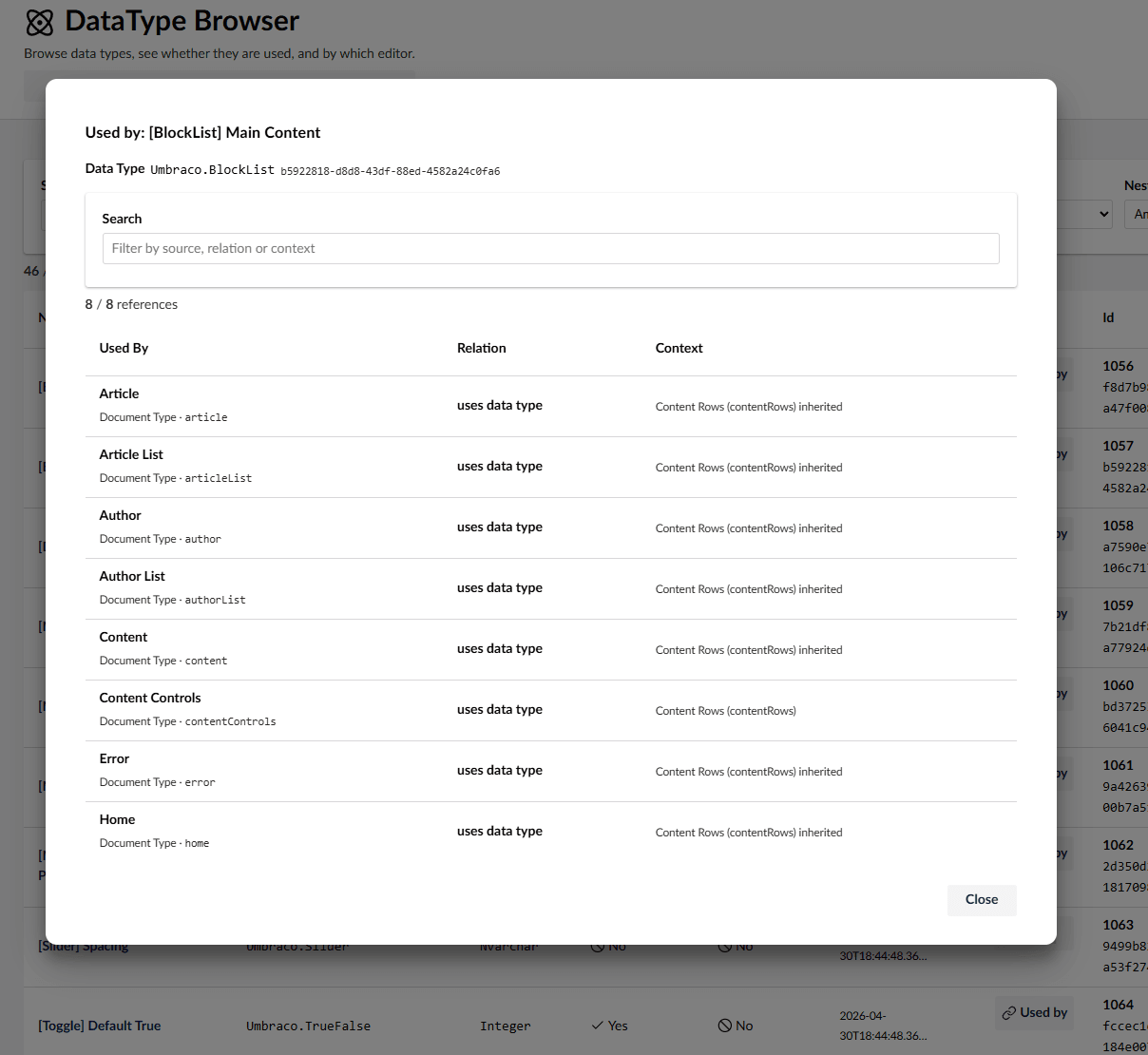Image resolution: width=1148 pixels, height=1055 pixels.
Task: Click the contentControls alias text
Action: tap(230, 721)
